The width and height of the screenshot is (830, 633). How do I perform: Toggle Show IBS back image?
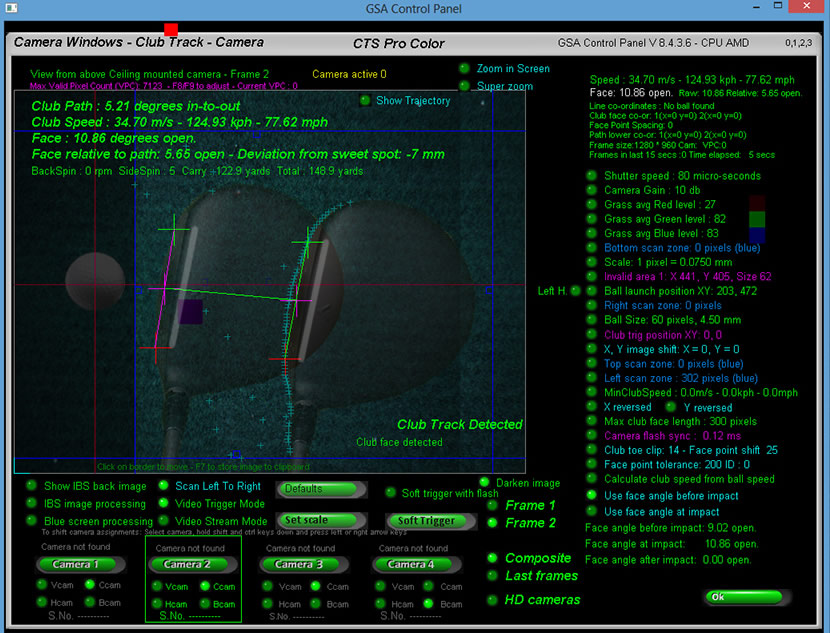(31, 485)
